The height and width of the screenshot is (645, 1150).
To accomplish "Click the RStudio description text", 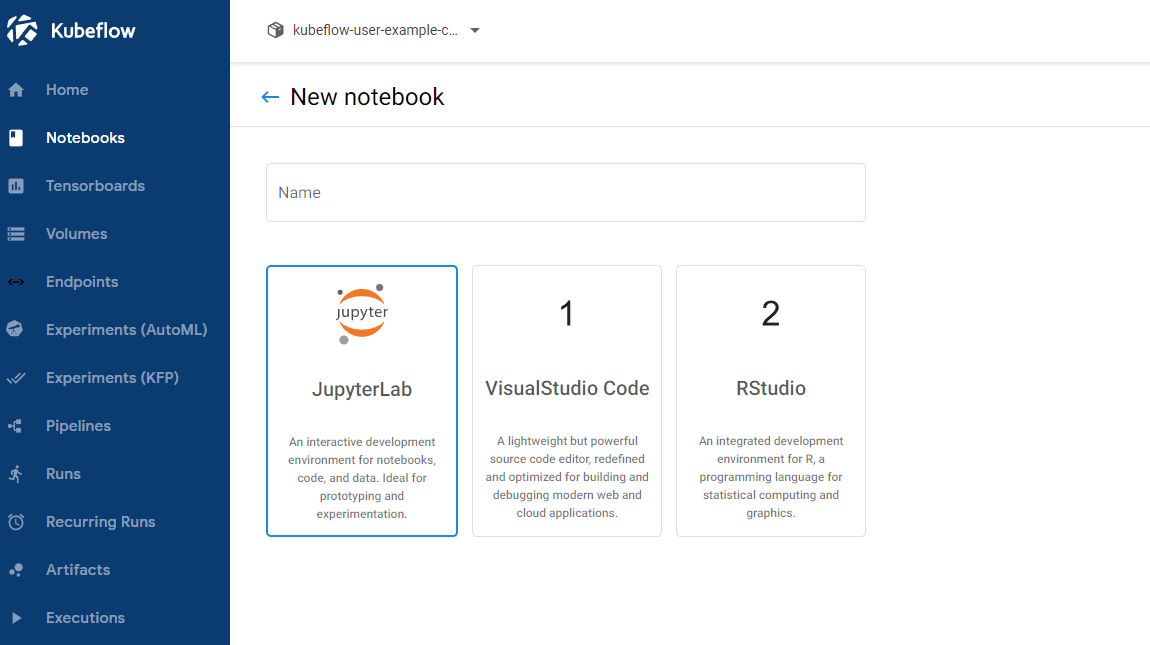I will tap(771, 477).
